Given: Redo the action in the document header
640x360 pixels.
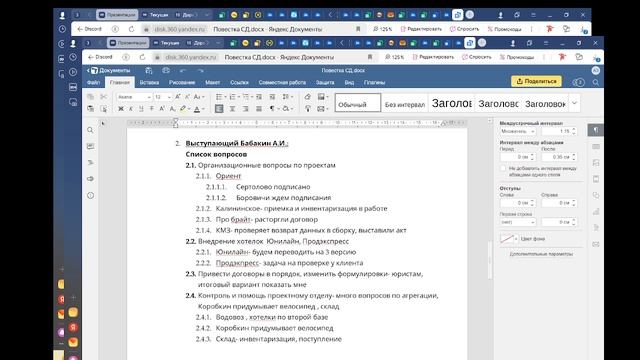Looking at the screenshot, I should point(200,71).
